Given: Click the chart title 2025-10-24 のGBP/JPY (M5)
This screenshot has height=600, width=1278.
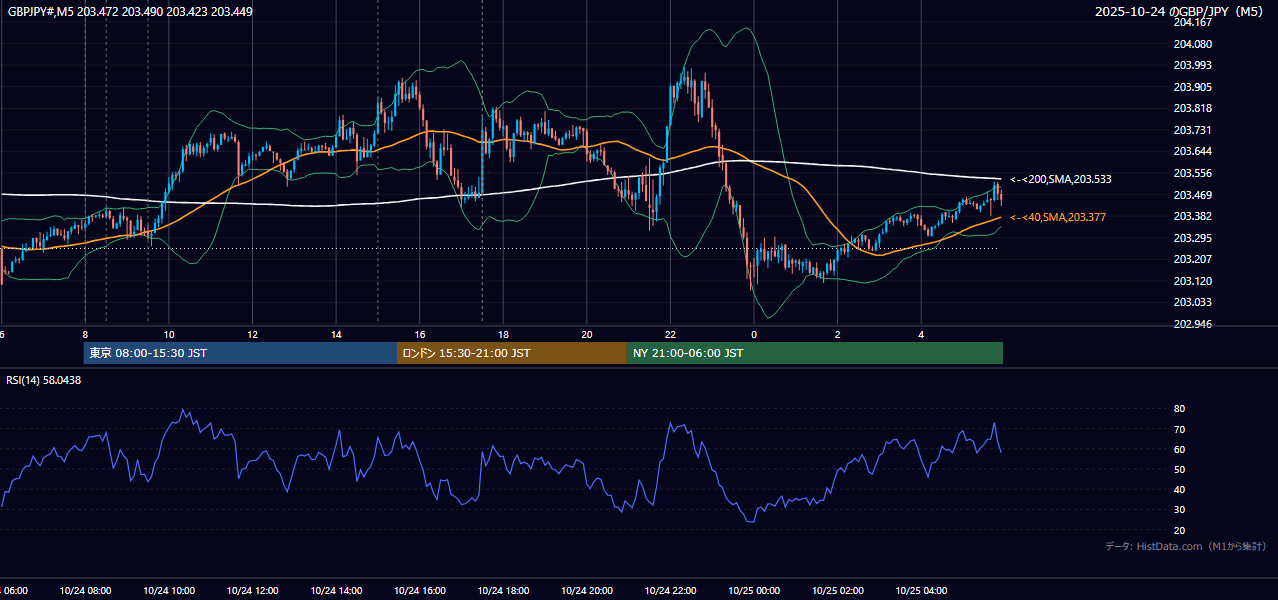Looking at the screenshot, I should [1181, 12].
